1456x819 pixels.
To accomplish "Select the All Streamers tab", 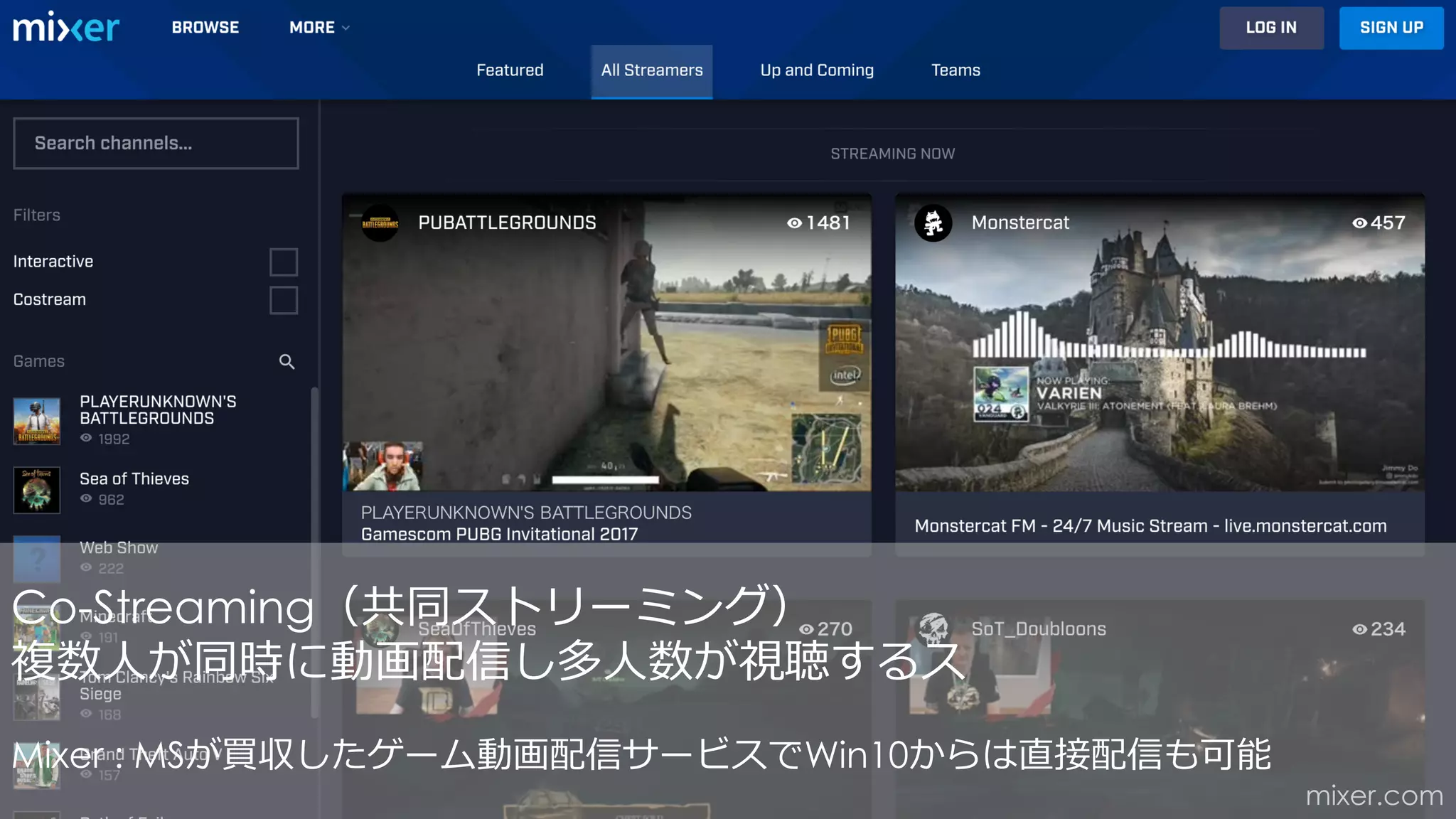I will [x=652, y=70].
